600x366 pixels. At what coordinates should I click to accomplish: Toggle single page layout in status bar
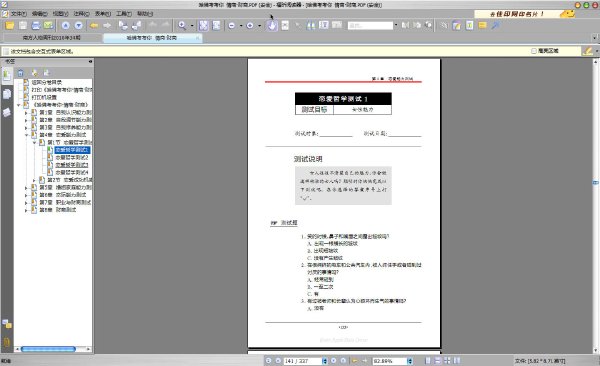(428, 361)
